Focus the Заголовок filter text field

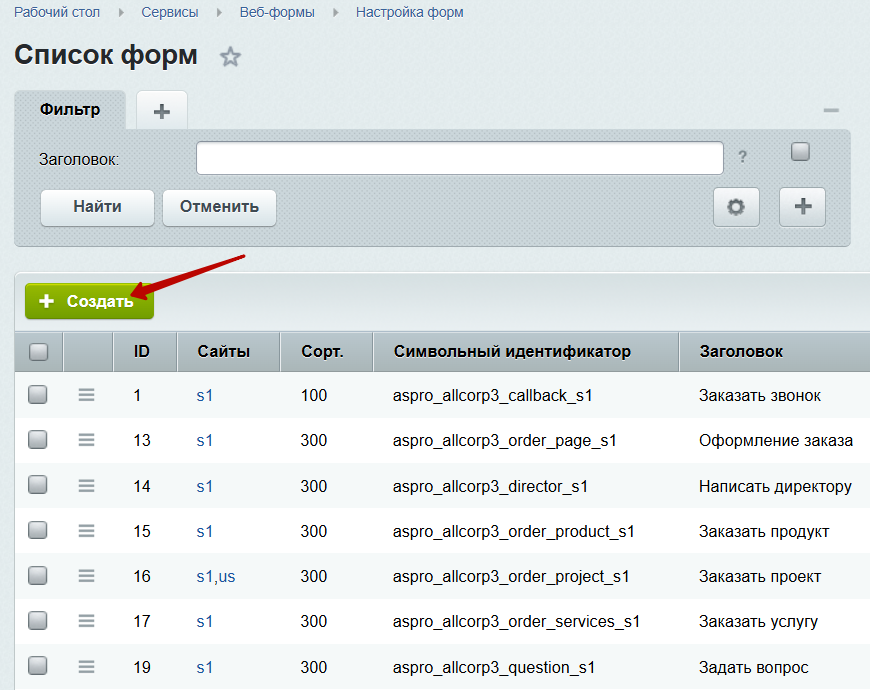coord(459,158)
